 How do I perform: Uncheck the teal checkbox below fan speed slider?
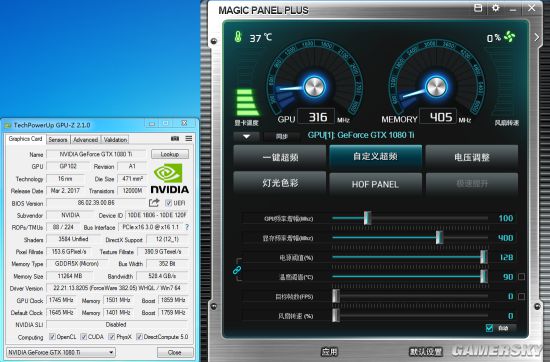click(x=489, y=328)
